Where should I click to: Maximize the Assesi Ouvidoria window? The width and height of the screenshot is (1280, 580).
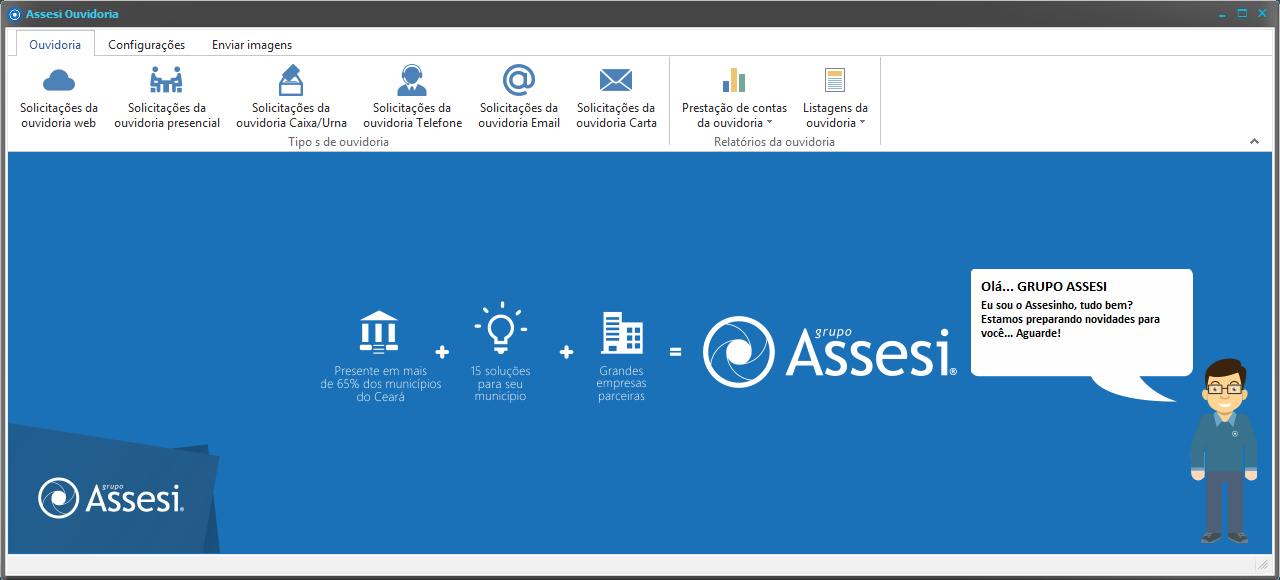tap(1242, 14)
